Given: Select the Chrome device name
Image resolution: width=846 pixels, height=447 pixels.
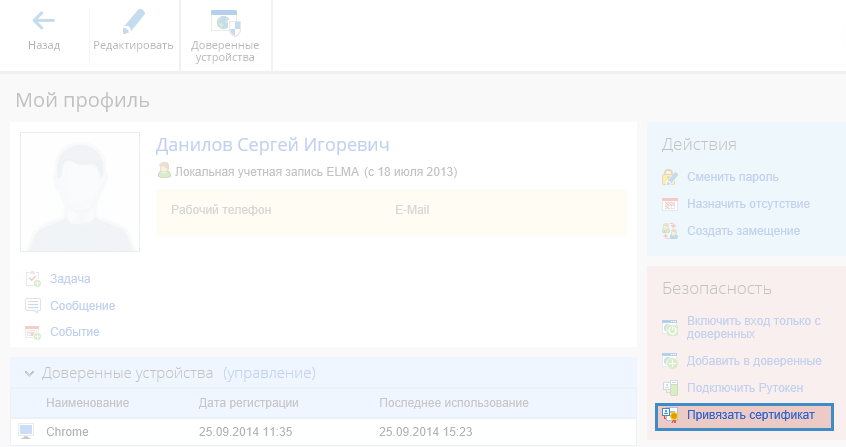Looking at the screenshot, I should [x=67, y=432].
